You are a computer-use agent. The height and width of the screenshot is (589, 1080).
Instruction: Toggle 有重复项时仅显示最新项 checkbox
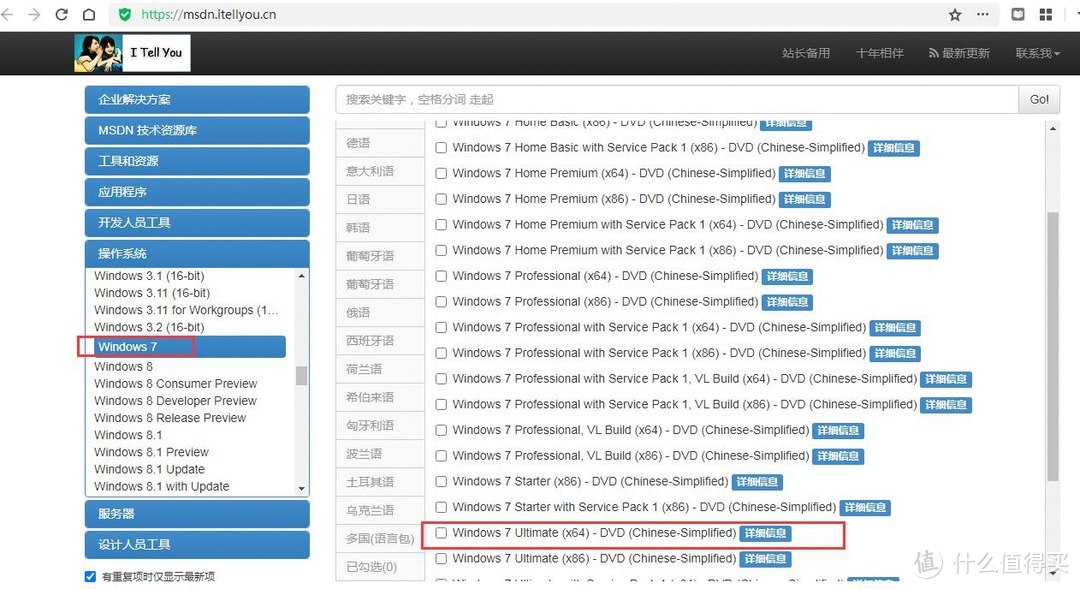pos(90,577)
